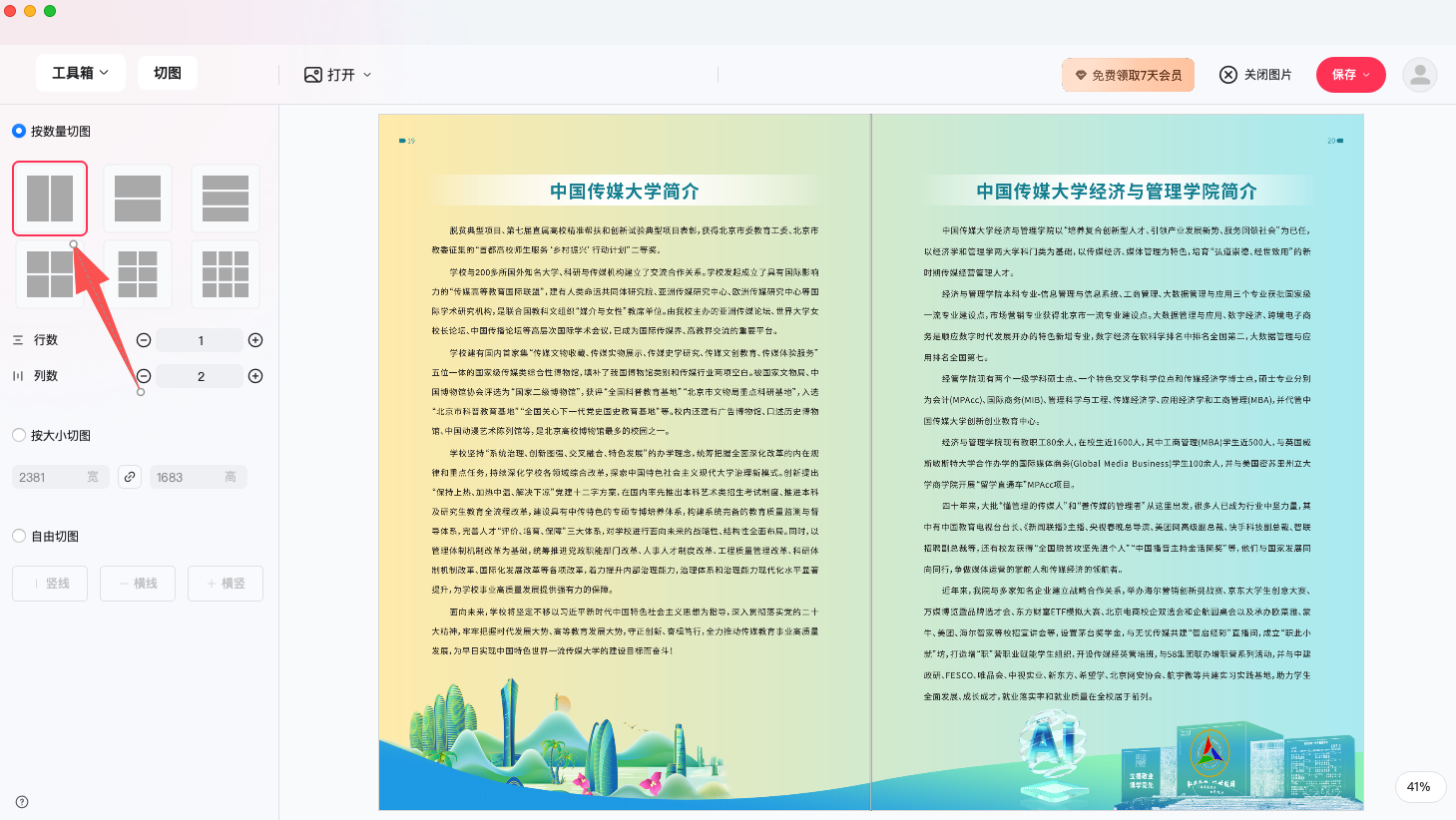Viewport: 1456px width, 820px height.
Task: Select the 按大小切图 radio option
Action: 19,435
